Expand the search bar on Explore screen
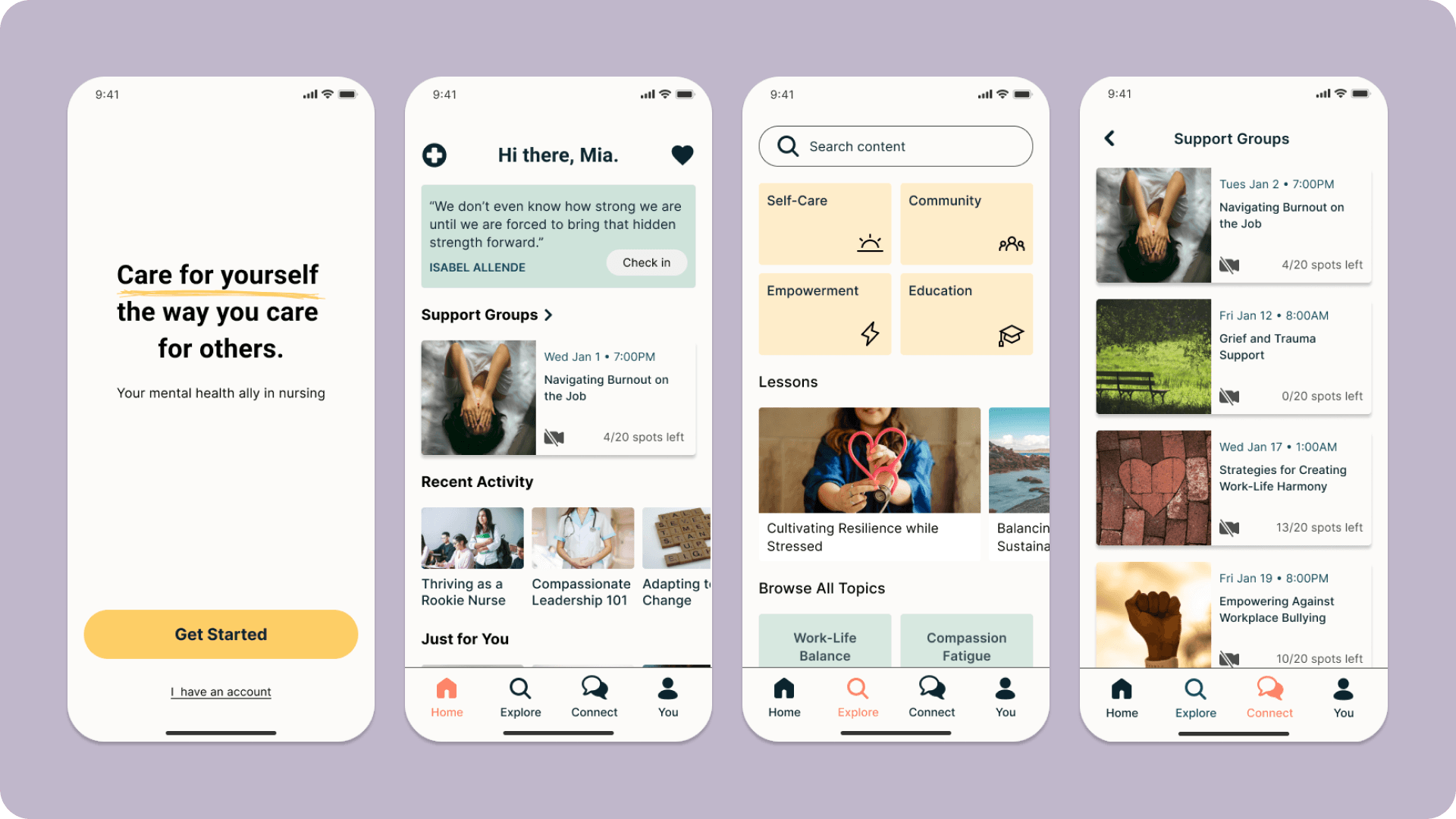Screen dimensions: 1456x819 point(896,146)
